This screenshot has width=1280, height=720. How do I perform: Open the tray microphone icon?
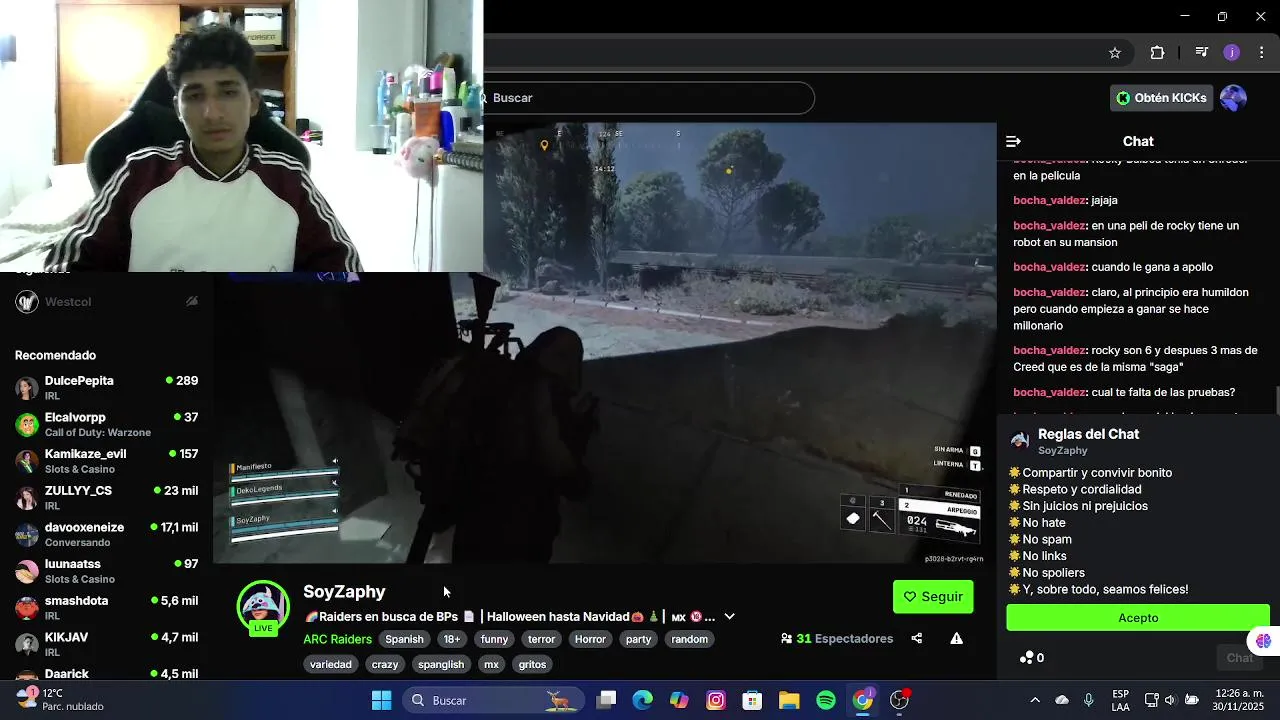[1089, 700]
